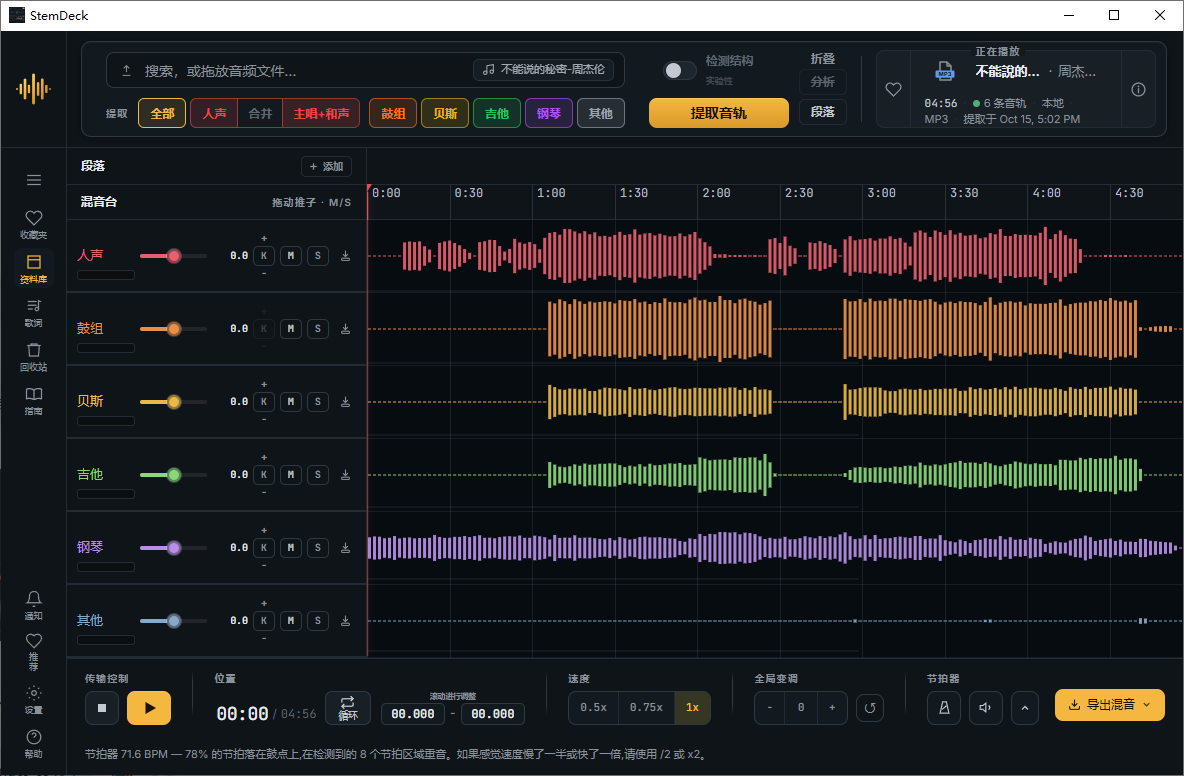Click the 折叠 collapse control

pos(822,59)
